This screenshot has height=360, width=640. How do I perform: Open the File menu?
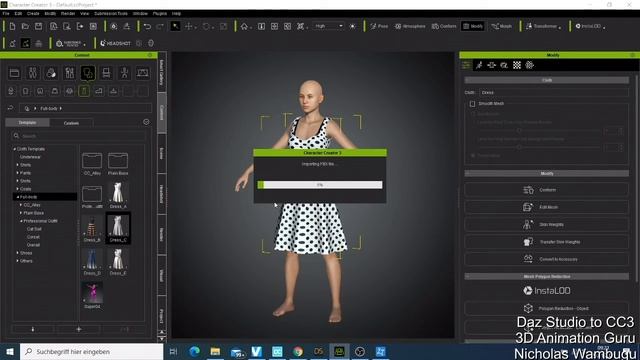coord(6,13)
